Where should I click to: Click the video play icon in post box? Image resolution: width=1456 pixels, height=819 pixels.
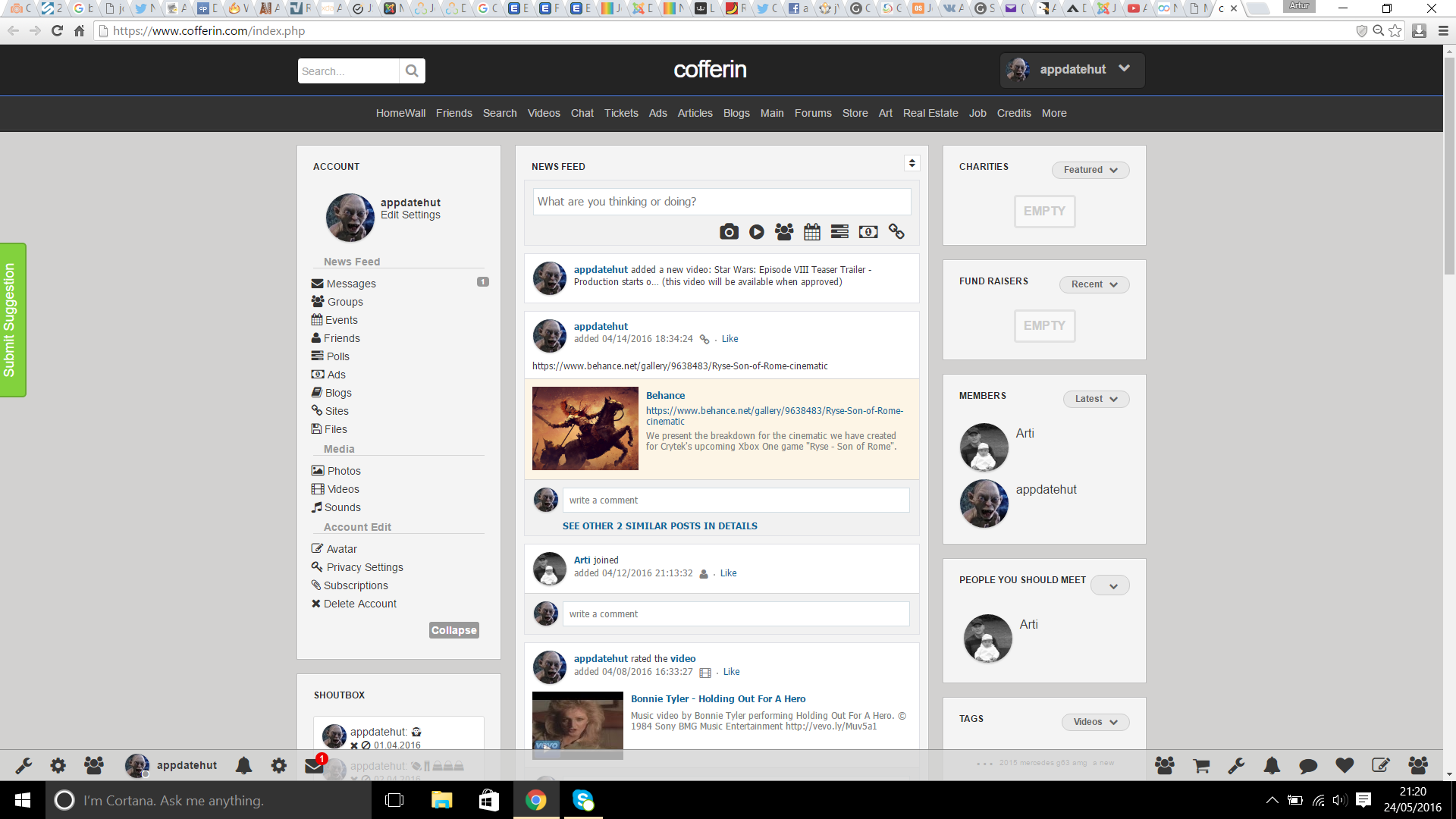[x=756, y=232]
